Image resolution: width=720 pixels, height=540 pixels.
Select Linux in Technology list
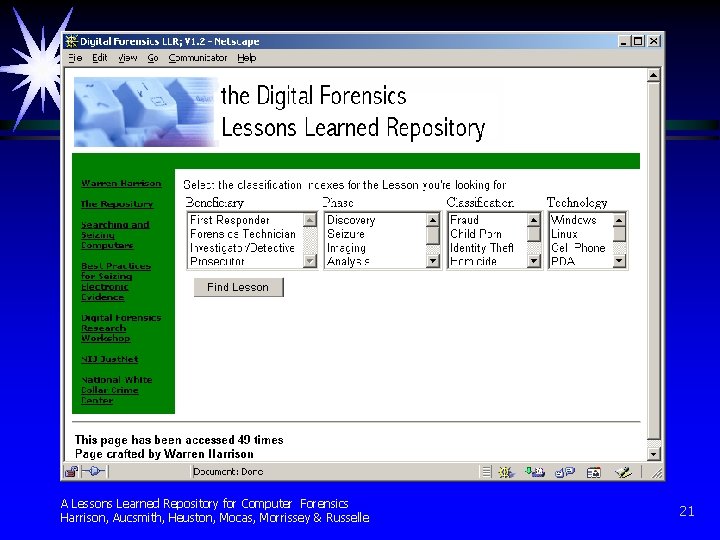[581, 234]
